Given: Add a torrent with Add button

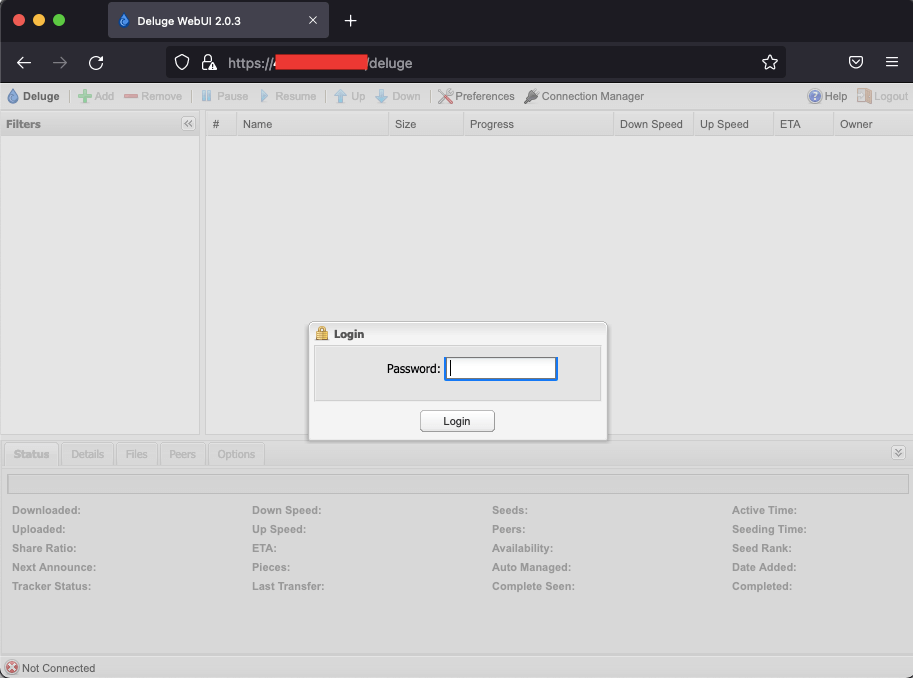Looking at the screenshot, I should coord(96,96).
